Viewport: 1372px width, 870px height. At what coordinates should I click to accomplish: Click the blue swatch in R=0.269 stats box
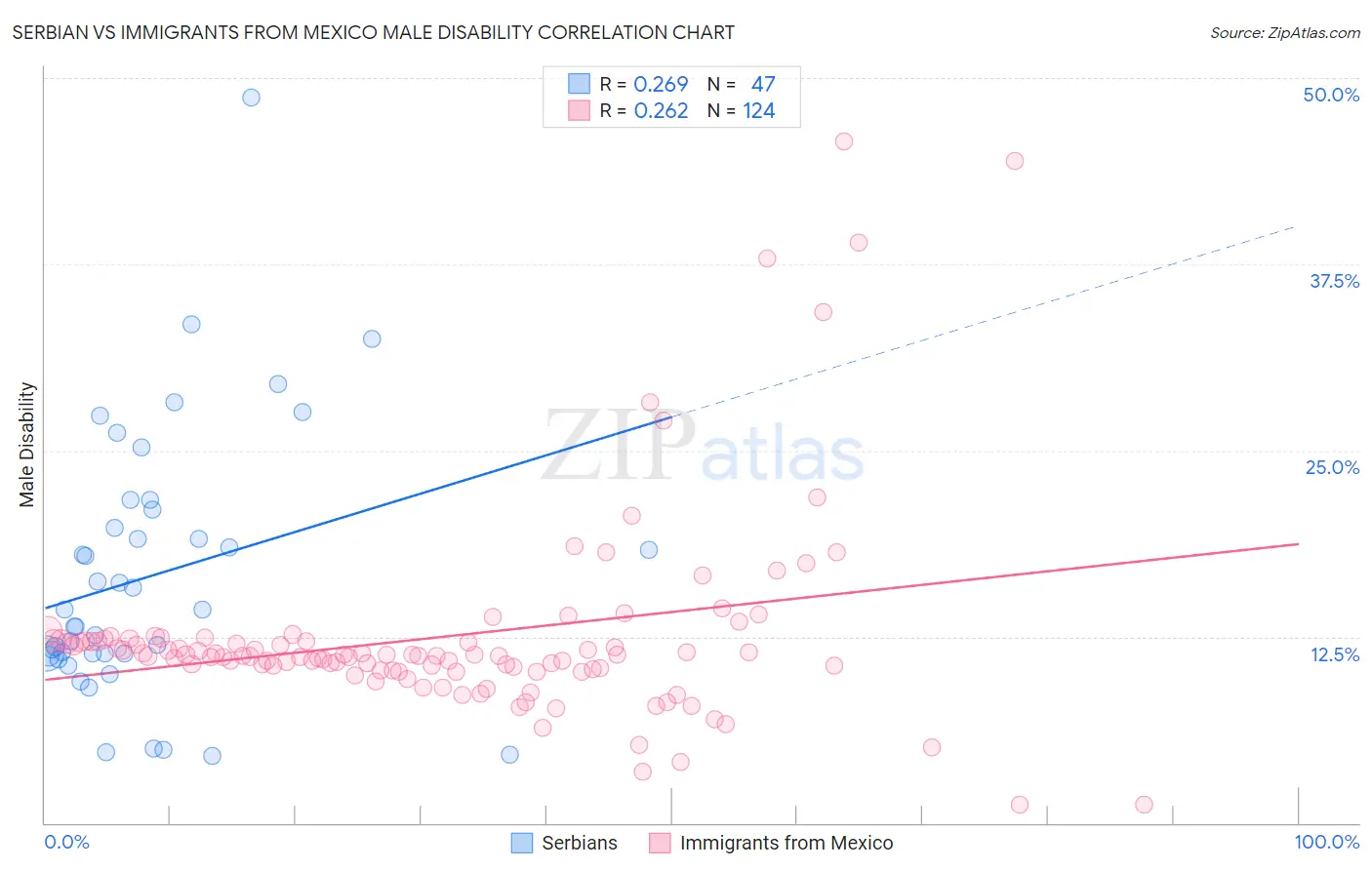[x=580, y=84]
